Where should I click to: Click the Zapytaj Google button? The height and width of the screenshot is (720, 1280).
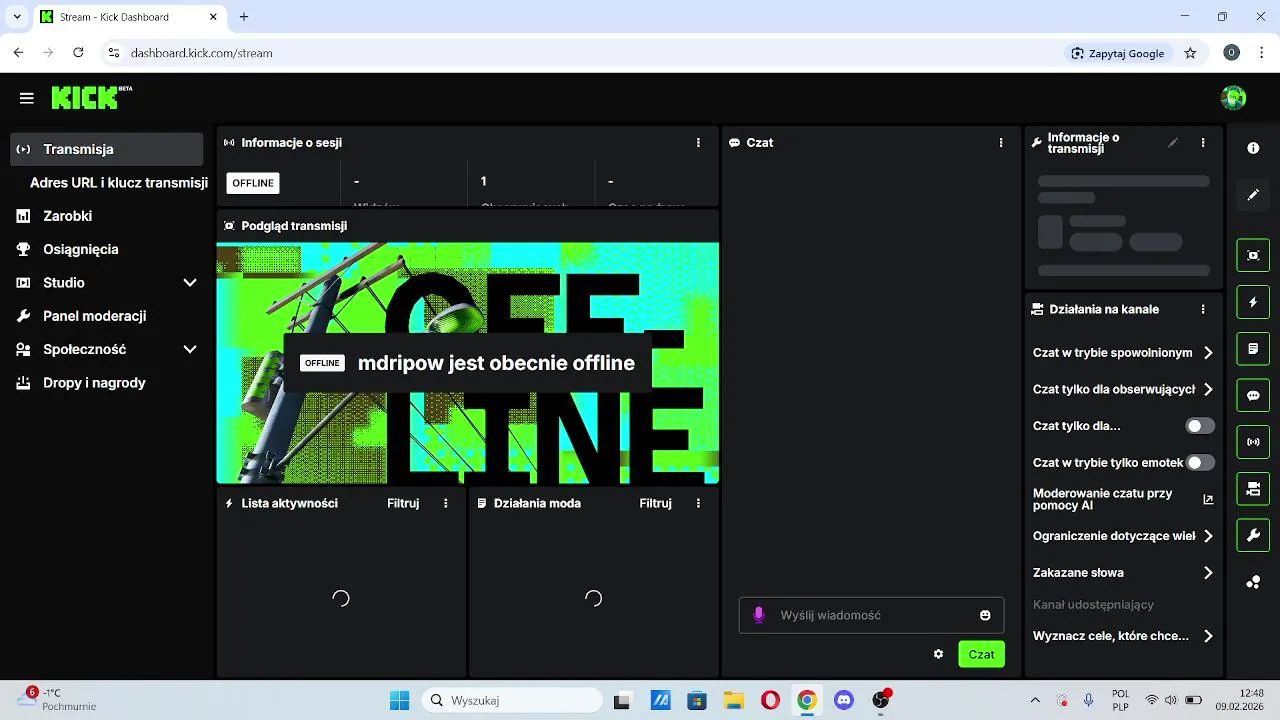point(1117,53)
